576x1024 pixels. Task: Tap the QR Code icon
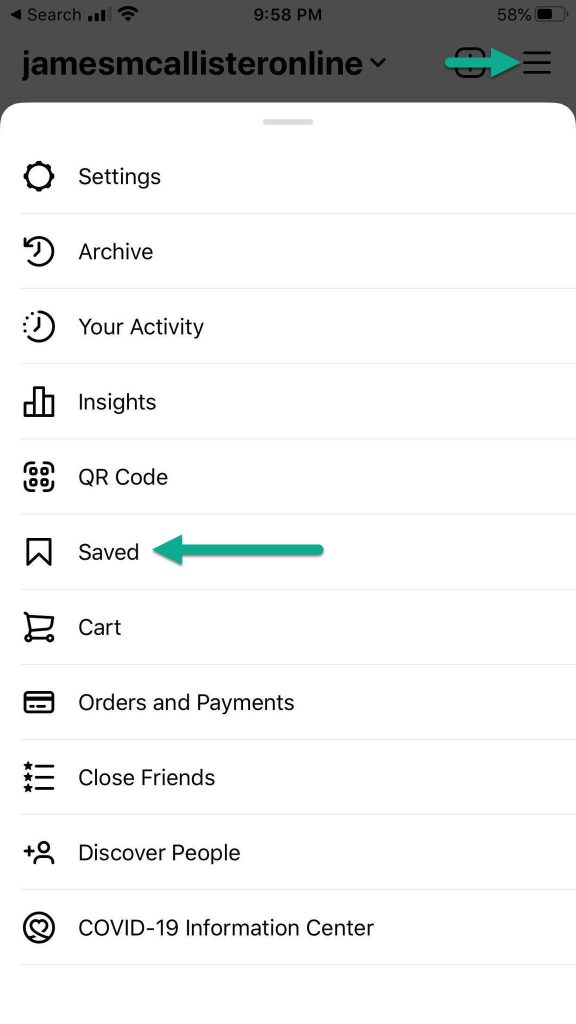[x=39, y=477]
